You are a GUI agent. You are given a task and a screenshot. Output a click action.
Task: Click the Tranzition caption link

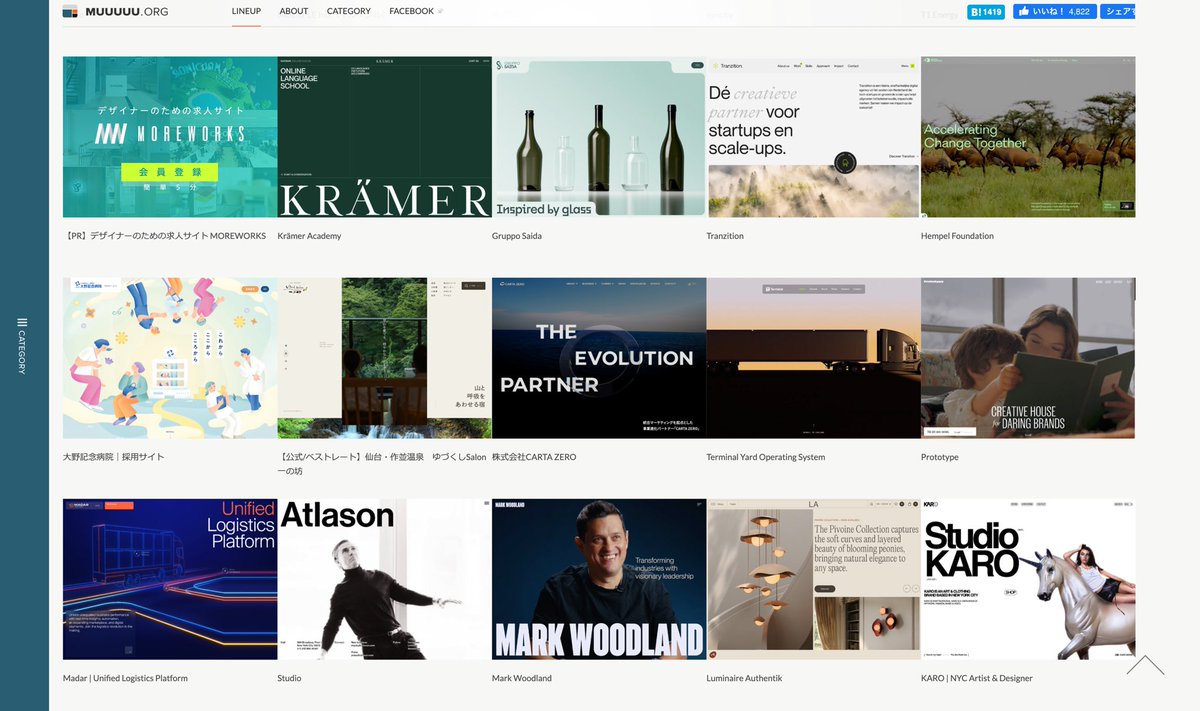tap(725, 236)
